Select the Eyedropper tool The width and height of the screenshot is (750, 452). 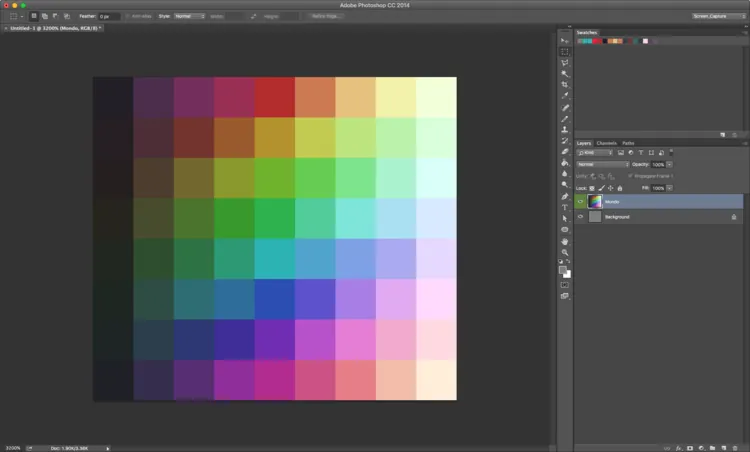pos(565,96)
